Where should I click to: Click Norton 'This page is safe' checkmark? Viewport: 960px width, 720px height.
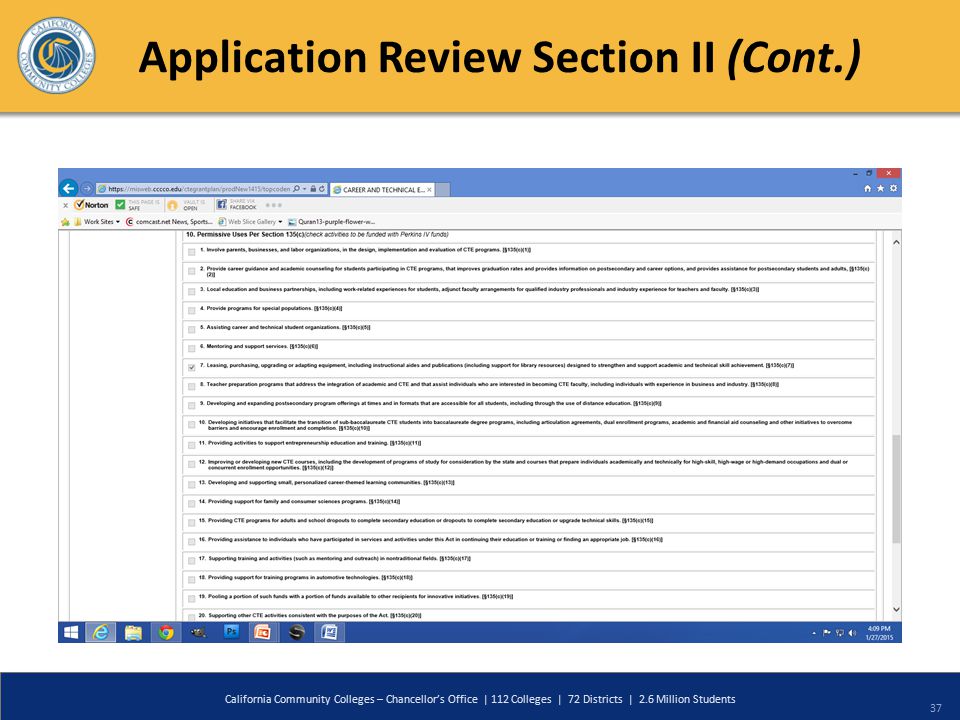120,204
